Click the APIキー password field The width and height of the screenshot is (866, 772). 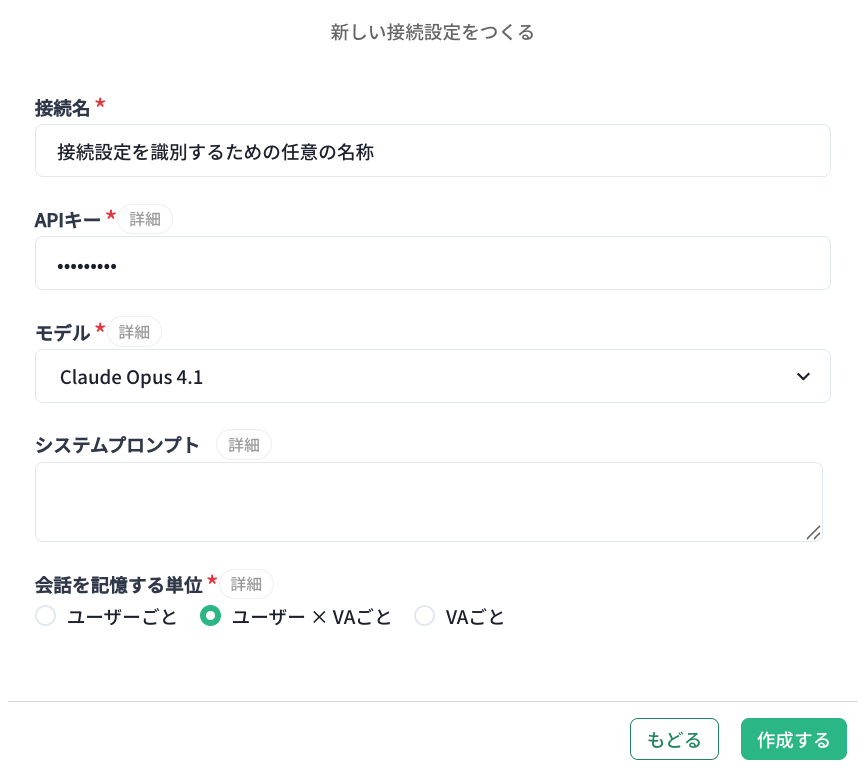click(x=432, y=264)
